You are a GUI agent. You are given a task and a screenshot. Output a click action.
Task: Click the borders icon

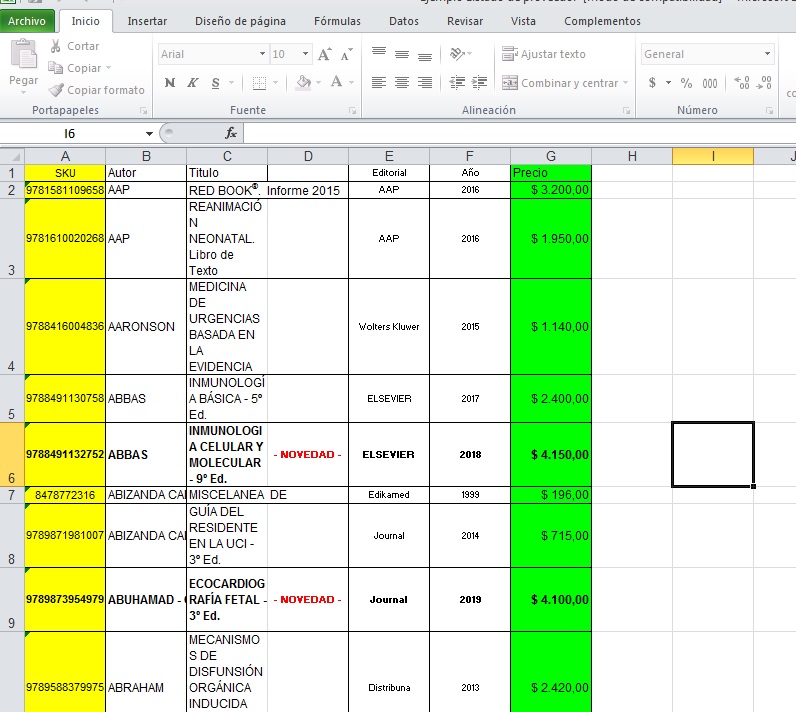pos(259,83)
